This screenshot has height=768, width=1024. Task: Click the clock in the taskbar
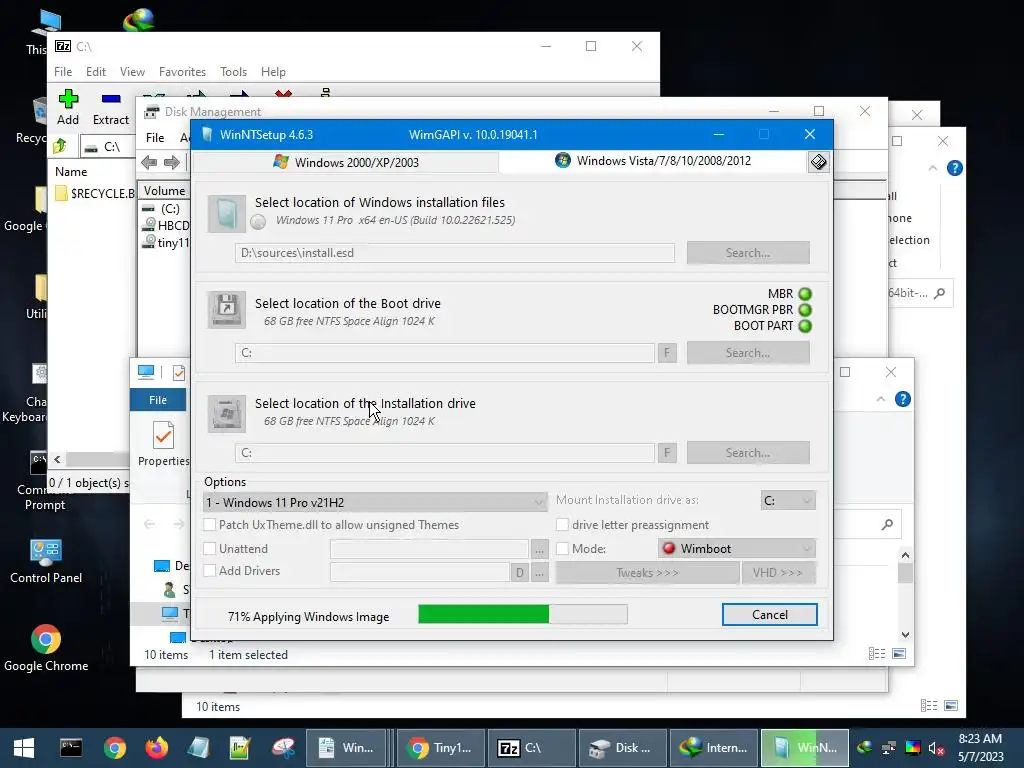point(980,748)
